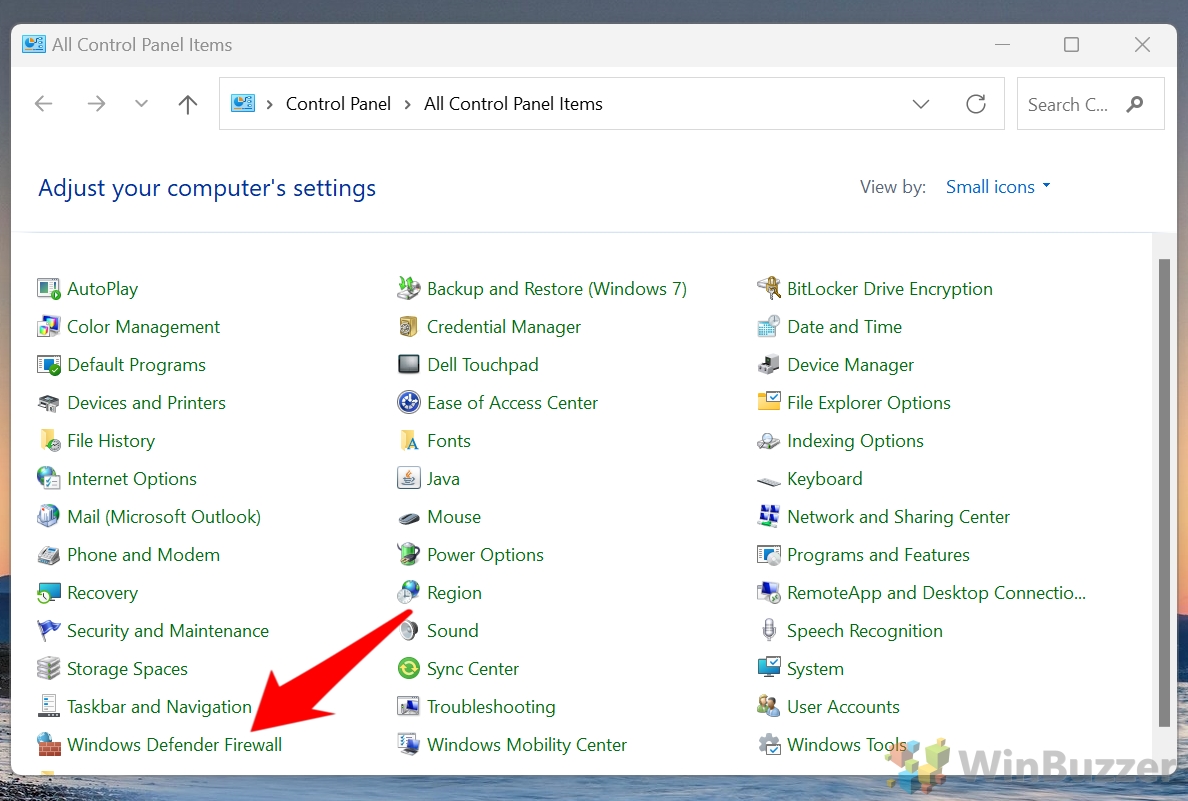Open the Region link
1188x801 pixels.
coord(454,593)
